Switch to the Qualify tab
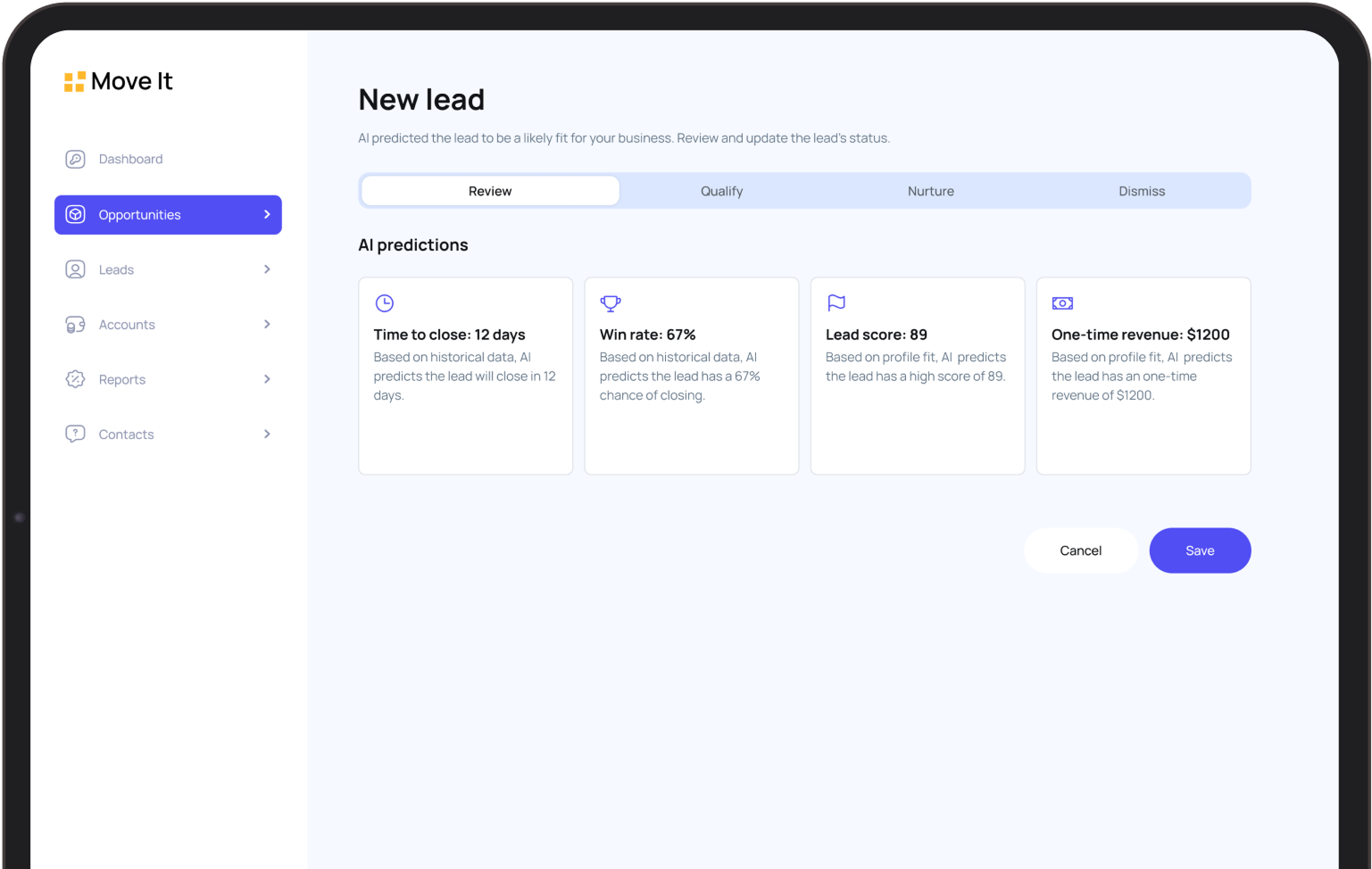Image resolution: width=1372 pixels, height=869 pixels. pyautogui.click(x=721, y=191)
